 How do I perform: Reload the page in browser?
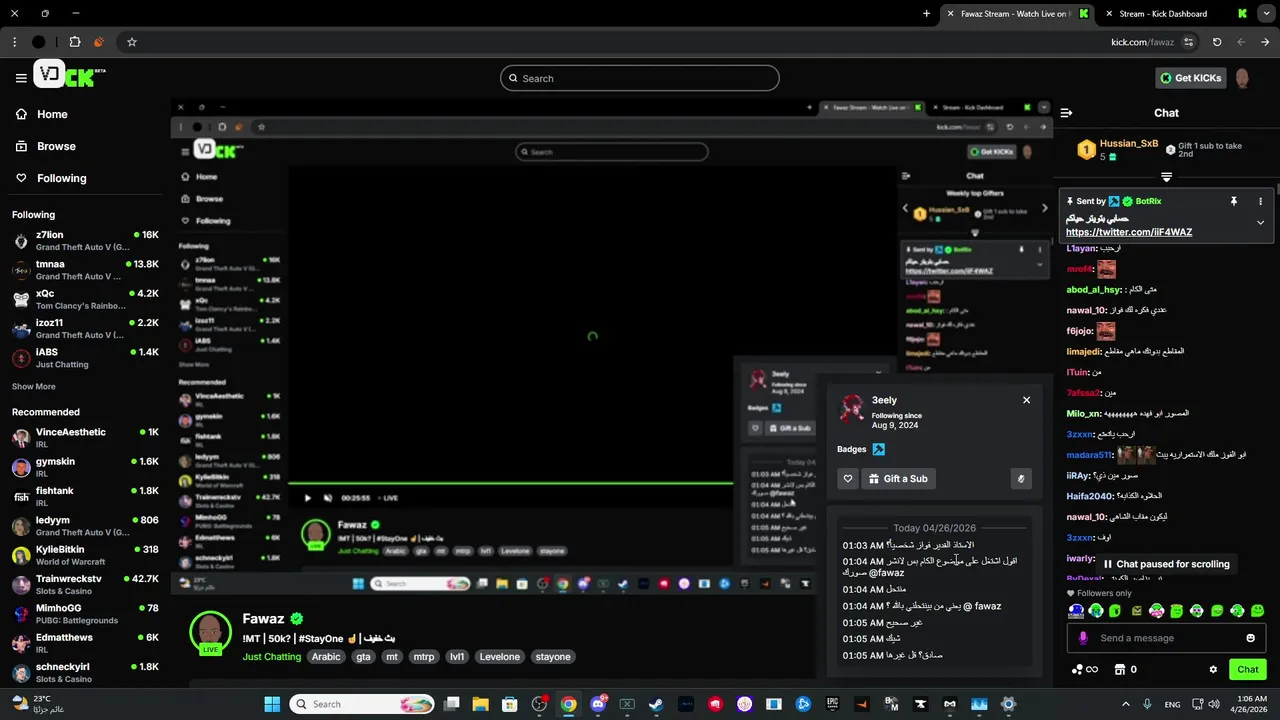point(1217,42)
